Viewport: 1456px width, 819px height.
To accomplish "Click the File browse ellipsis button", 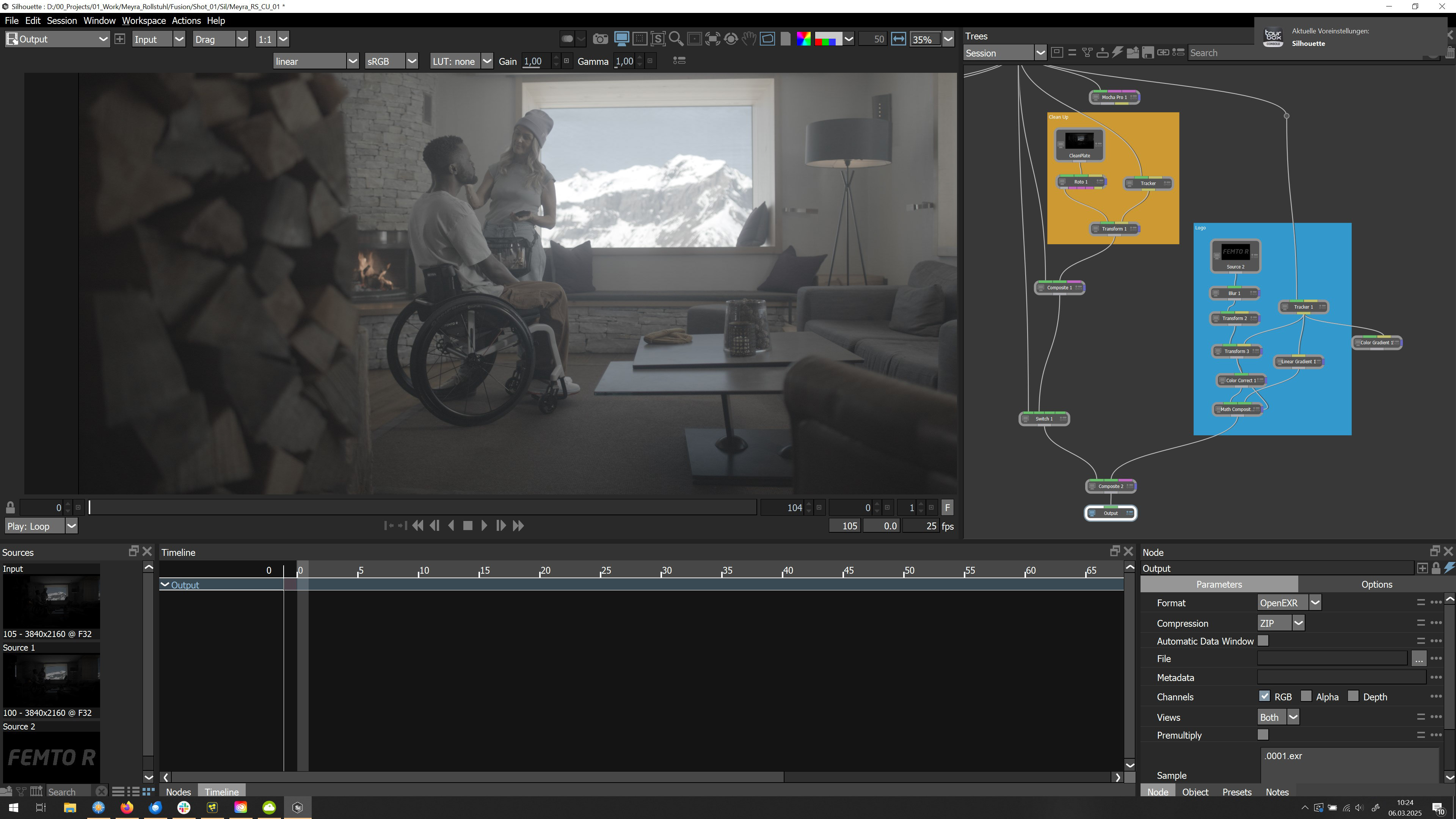I will [1418, 659].
